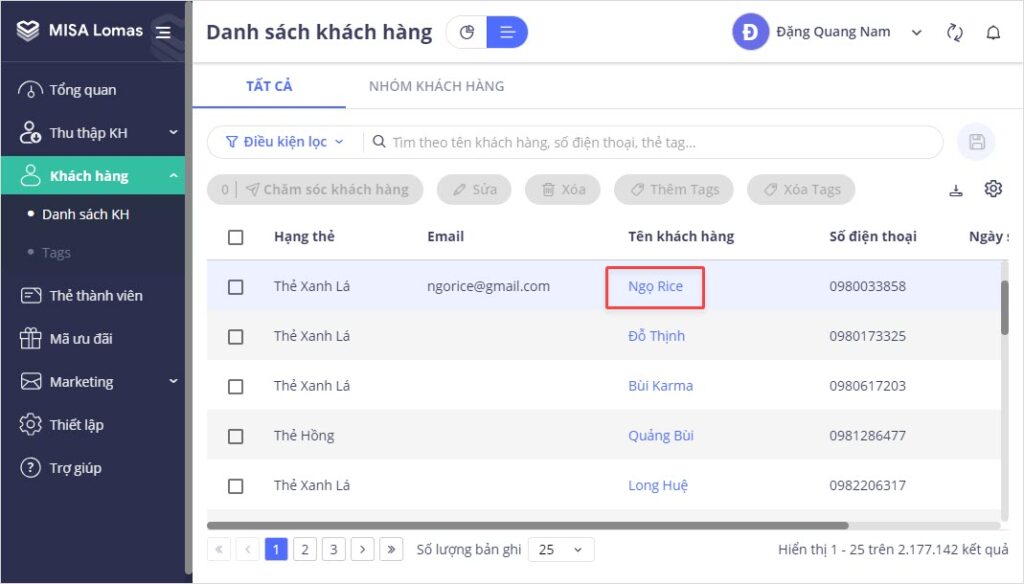Go to page 3

pos(334,549)
